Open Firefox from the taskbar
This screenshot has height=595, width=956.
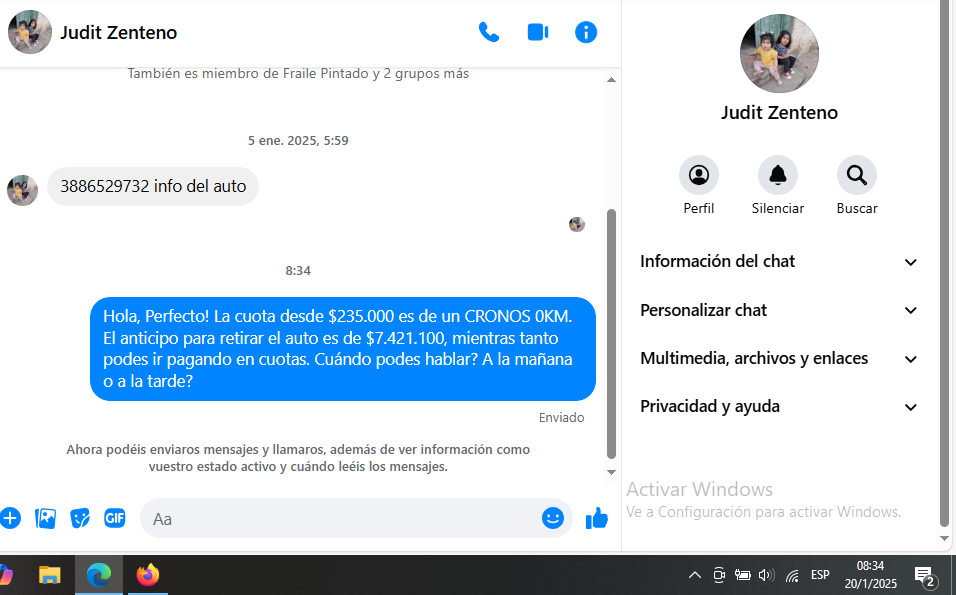pyautogui.click(x=148, y=575)
